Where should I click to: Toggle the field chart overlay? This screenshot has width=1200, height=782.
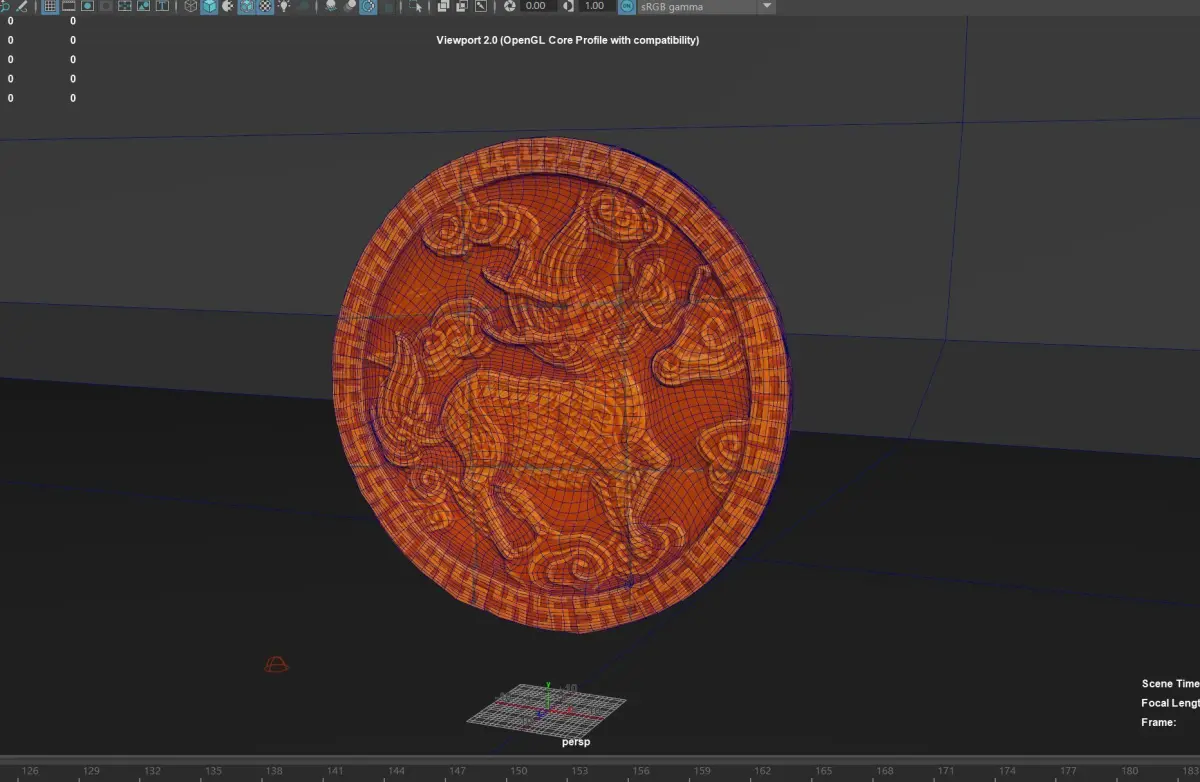tap(125, 6)
